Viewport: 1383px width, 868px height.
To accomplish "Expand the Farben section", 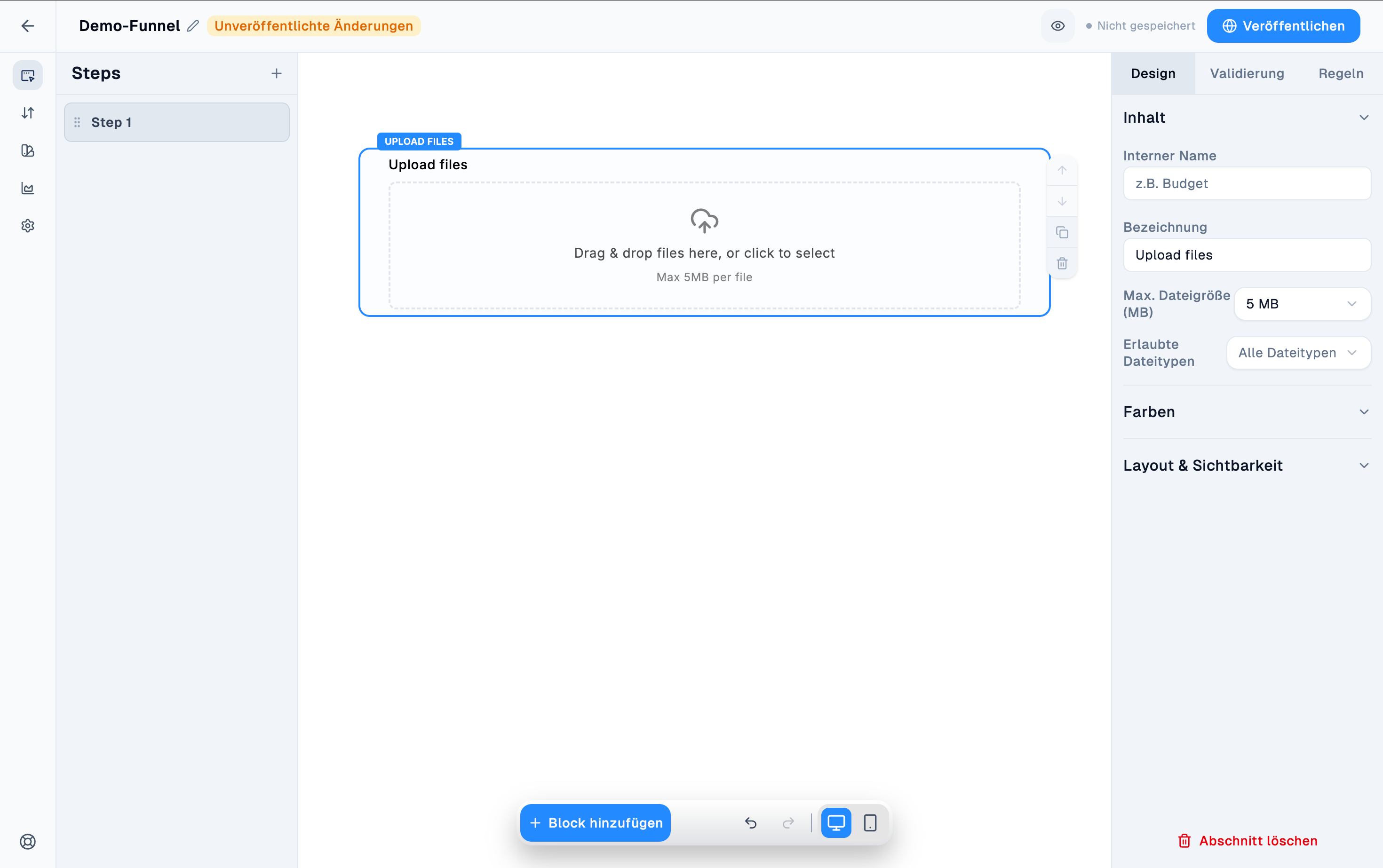I will (x=1247, y=412).
